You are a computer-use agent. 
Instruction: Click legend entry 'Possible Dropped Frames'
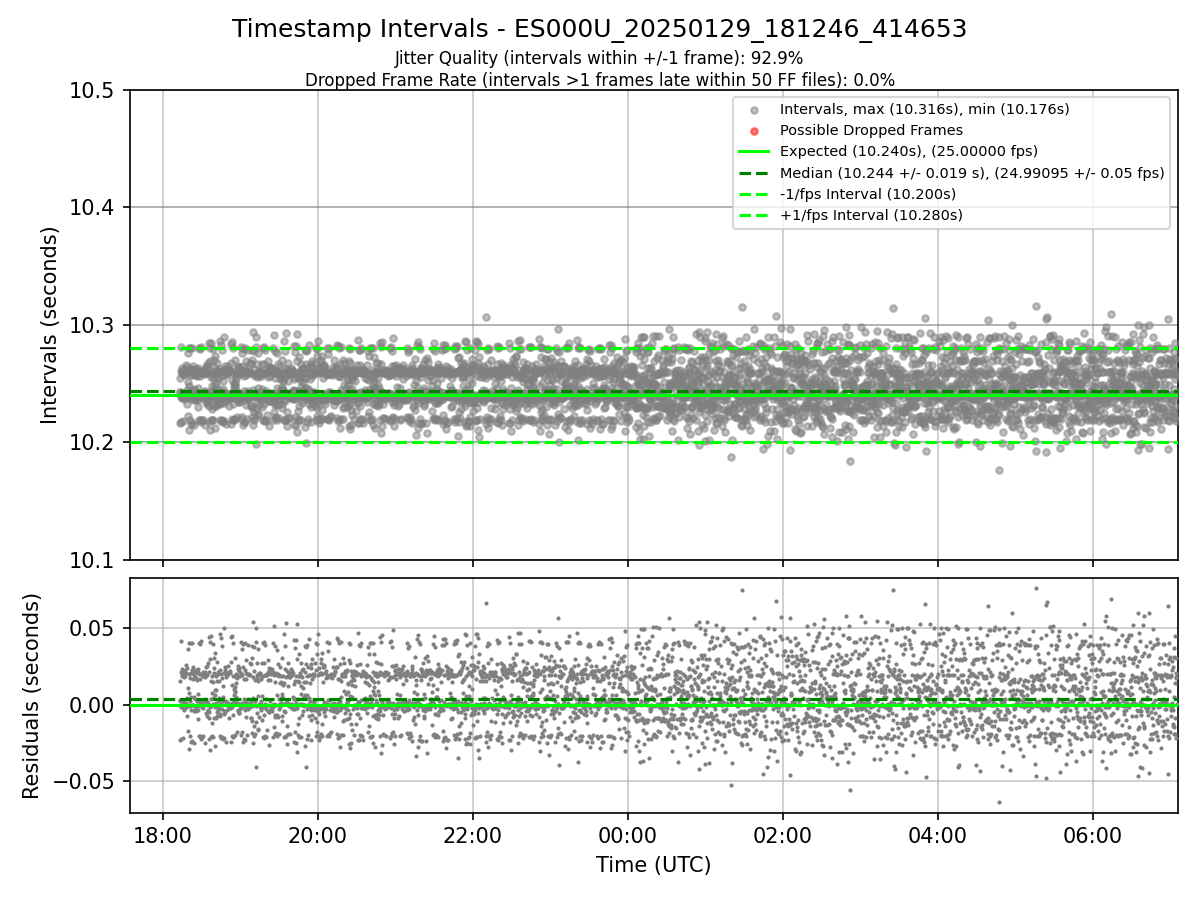(x=871, y=130)
